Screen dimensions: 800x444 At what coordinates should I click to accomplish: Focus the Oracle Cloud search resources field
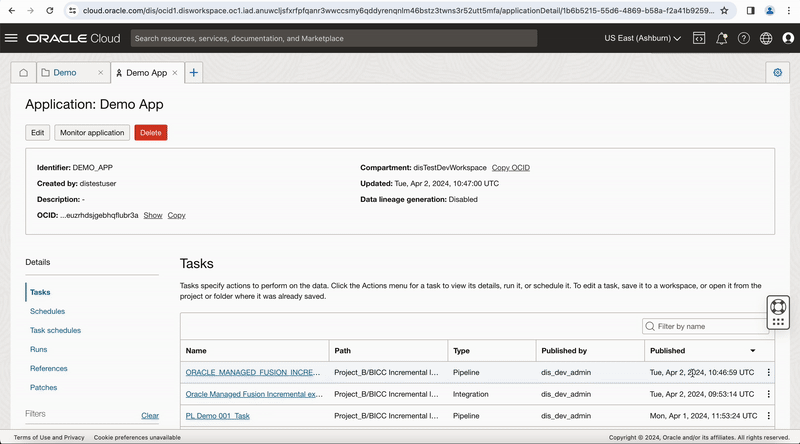click(x=334, y=38)
